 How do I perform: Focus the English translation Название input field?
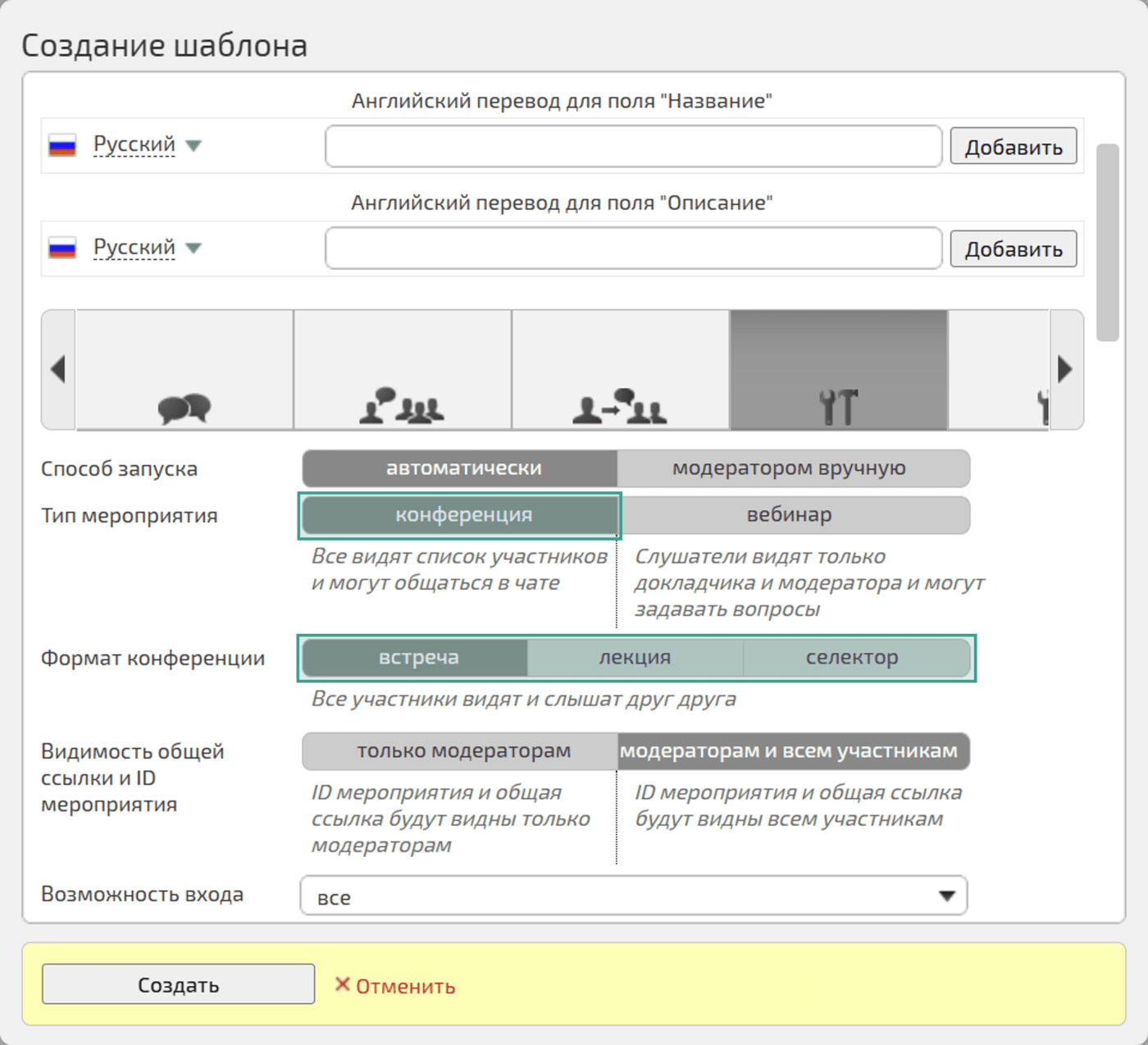tap(633, 146)
